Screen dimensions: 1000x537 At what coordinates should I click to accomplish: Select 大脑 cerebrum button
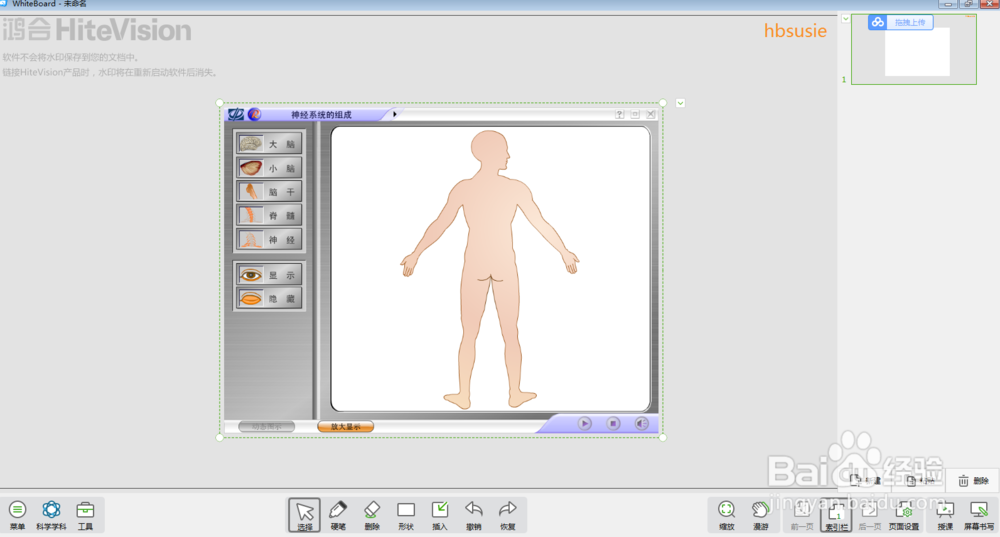pyautogui.click(x=269, y=143)
